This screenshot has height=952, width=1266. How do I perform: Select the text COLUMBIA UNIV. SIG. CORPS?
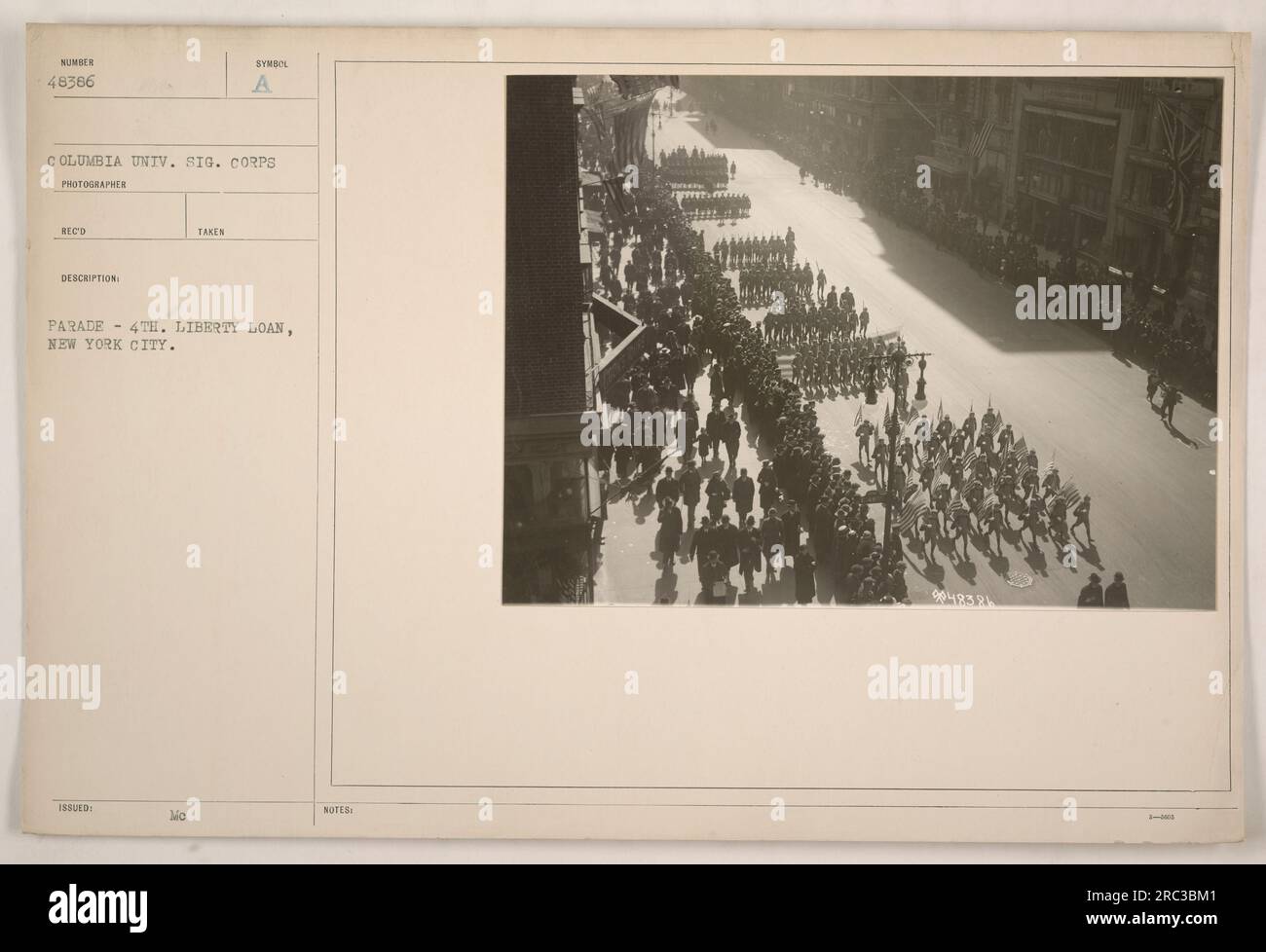pyautogui.click(x=162, y=164)
